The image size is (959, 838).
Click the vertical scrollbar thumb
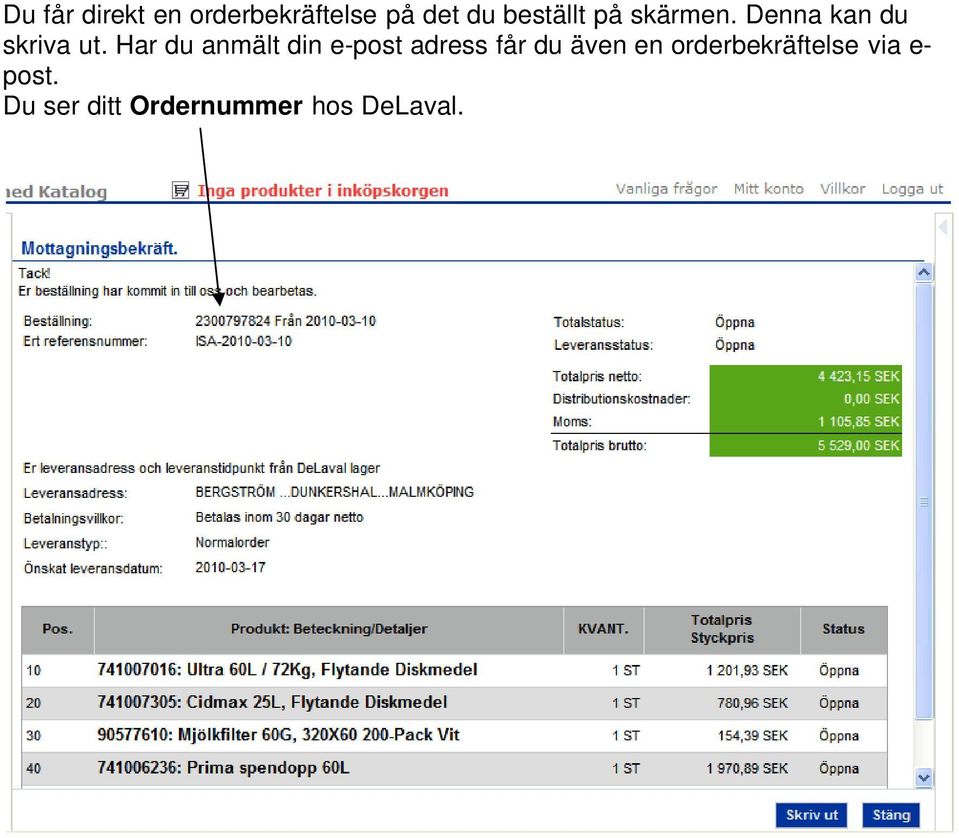pos(924,502)
